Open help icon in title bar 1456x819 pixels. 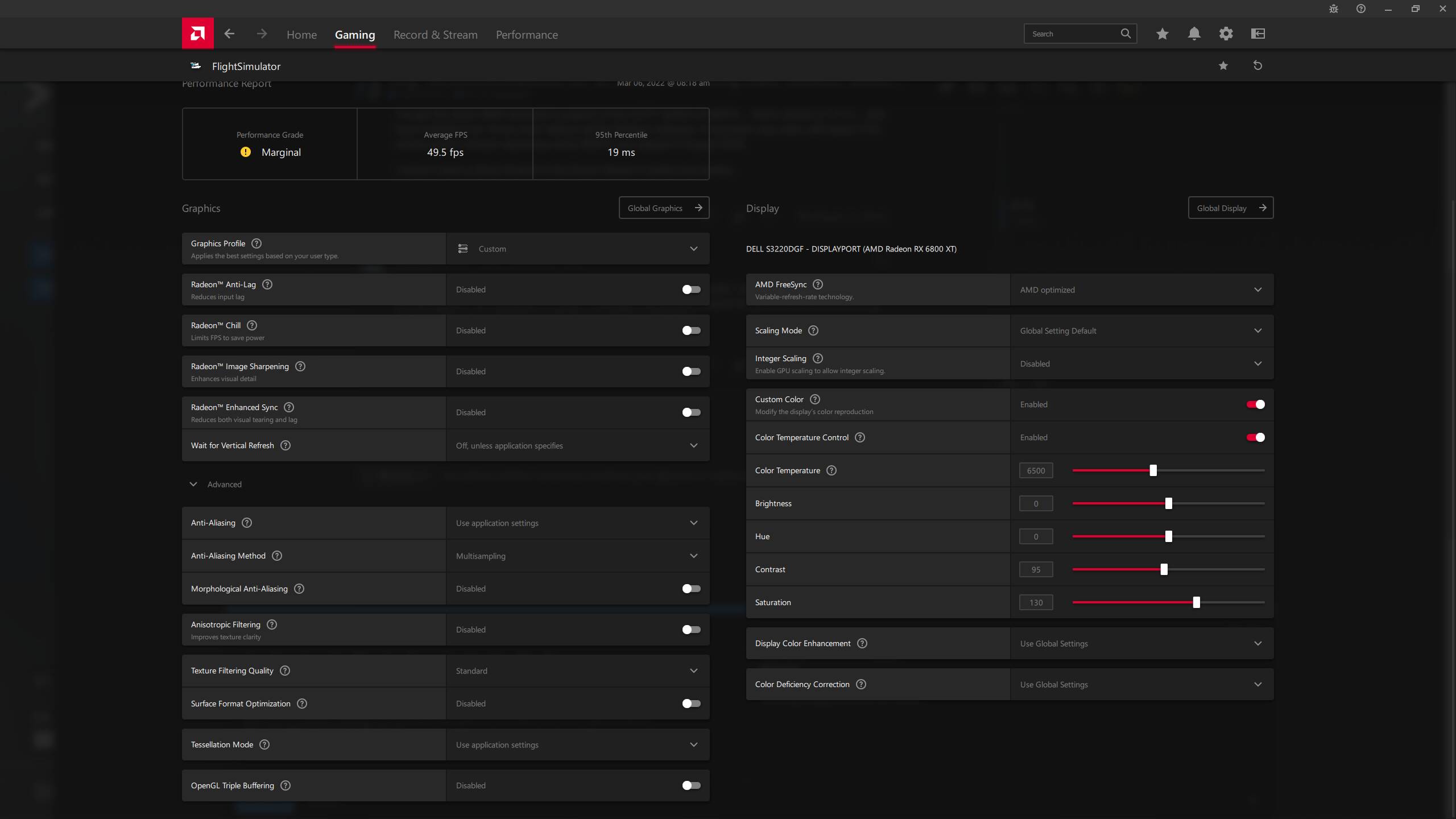coord(1361,9)
